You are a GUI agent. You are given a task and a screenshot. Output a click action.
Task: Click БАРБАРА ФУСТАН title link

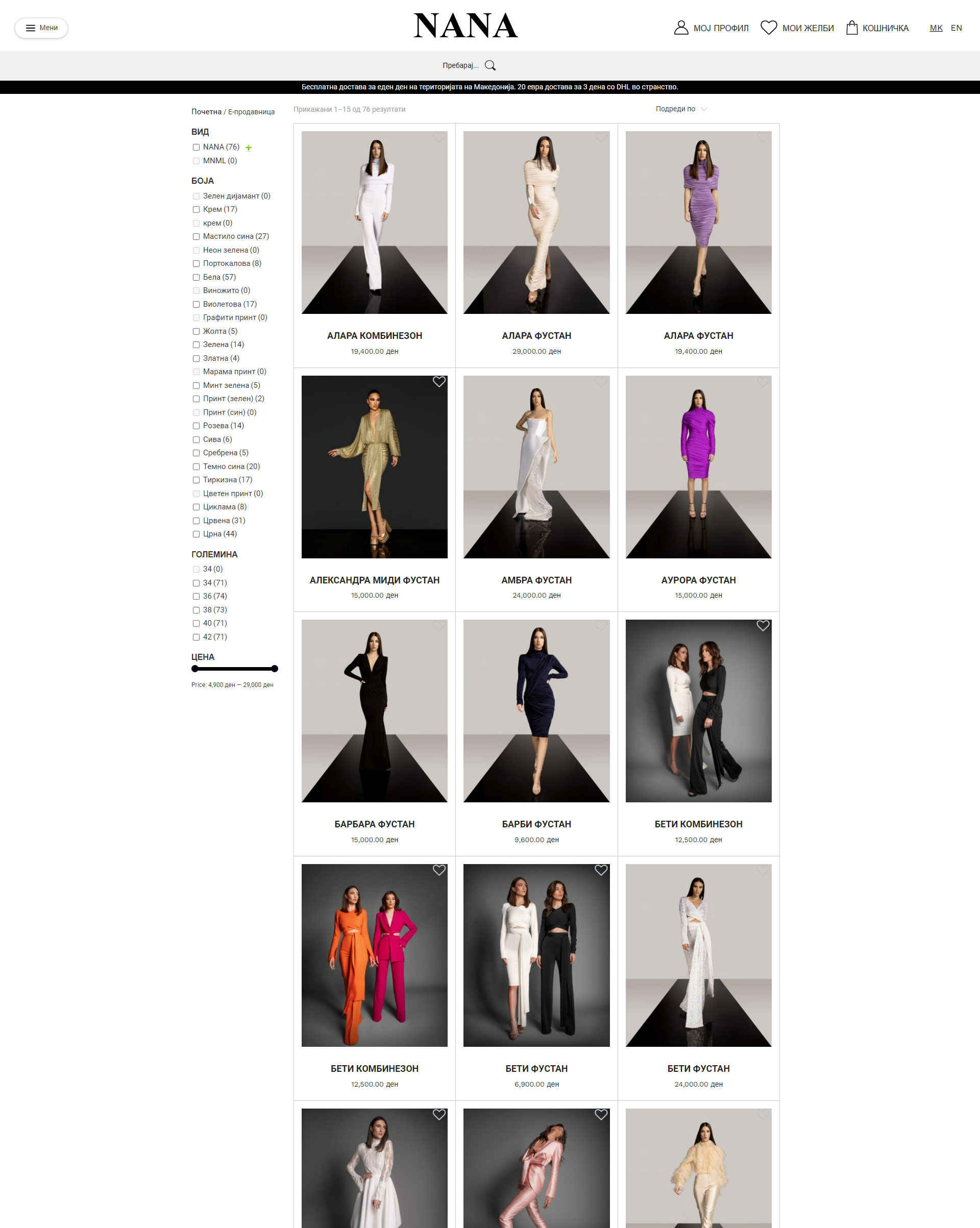[374, 824]
